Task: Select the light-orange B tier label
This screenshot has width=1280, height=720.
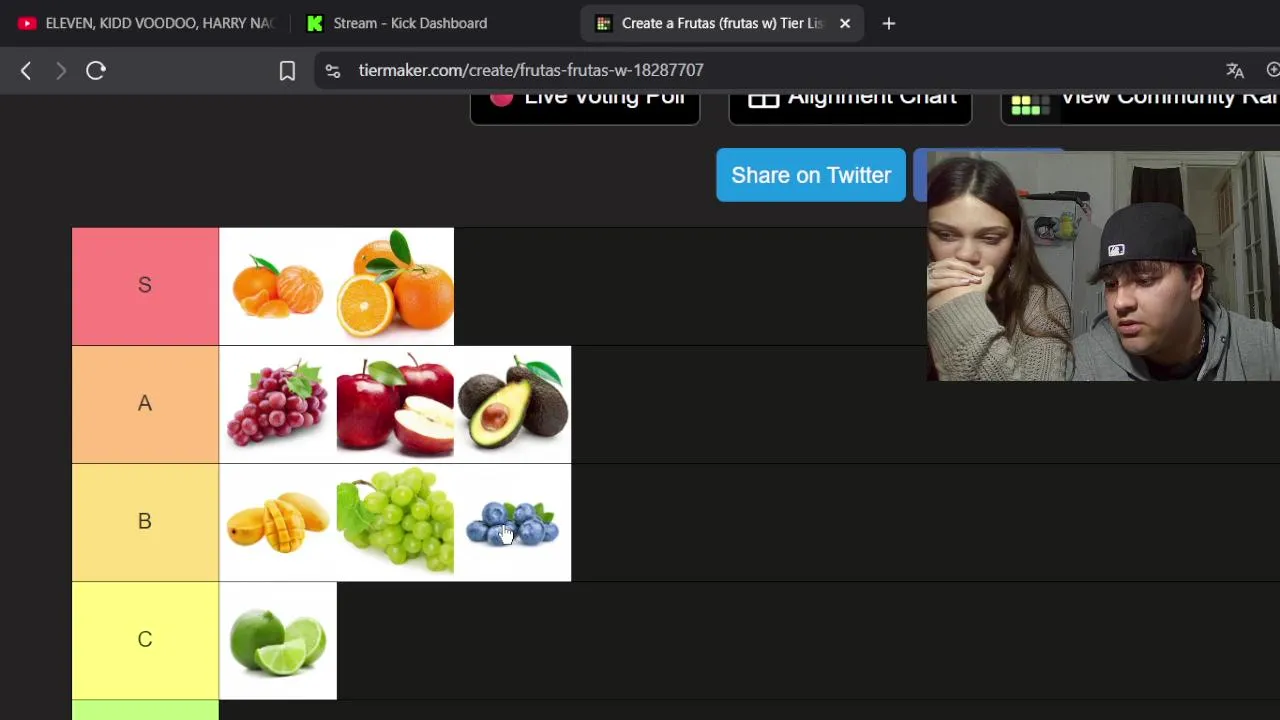Action: 145,522
